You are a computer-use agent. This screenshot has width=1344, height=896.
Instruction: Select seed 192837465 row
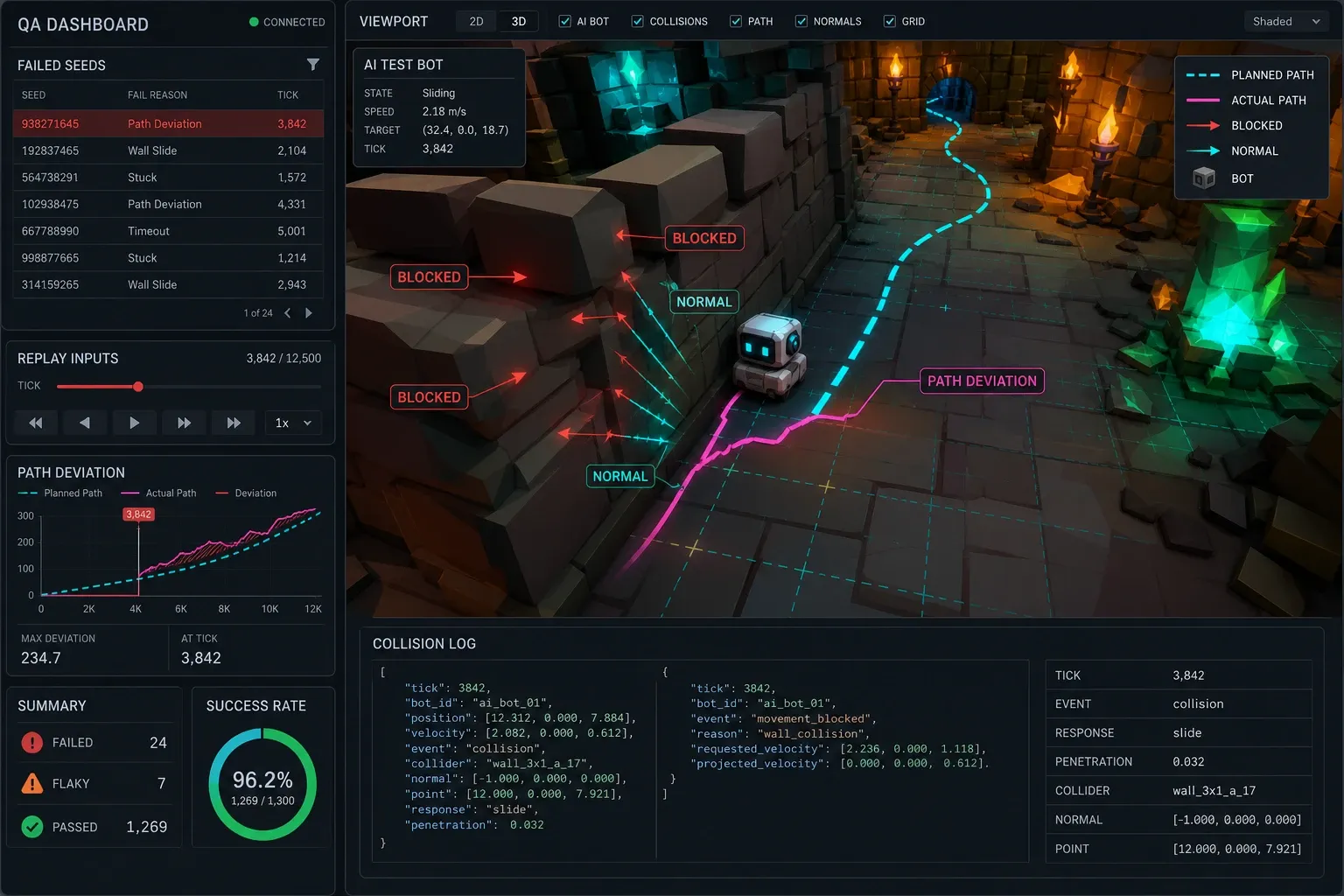coord(168,150)
